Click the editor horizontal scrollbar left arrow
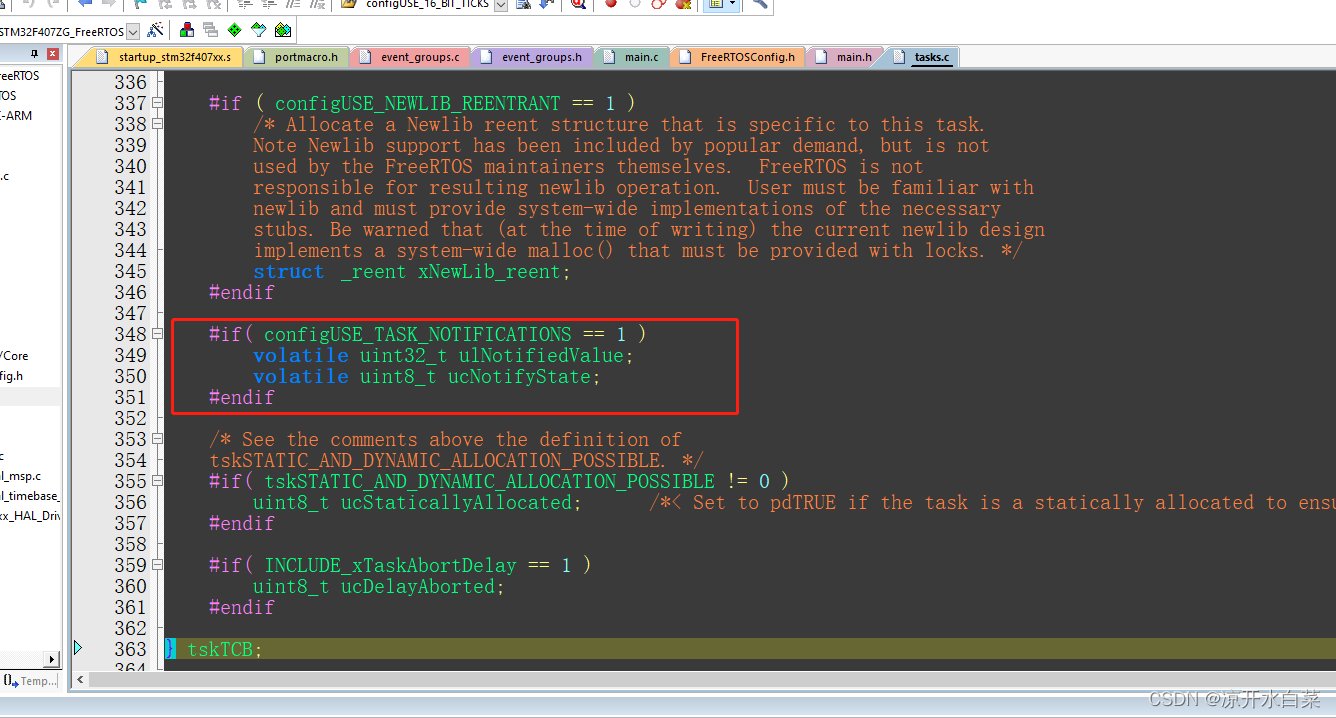The image size is (1336, 718). point(82,680)
